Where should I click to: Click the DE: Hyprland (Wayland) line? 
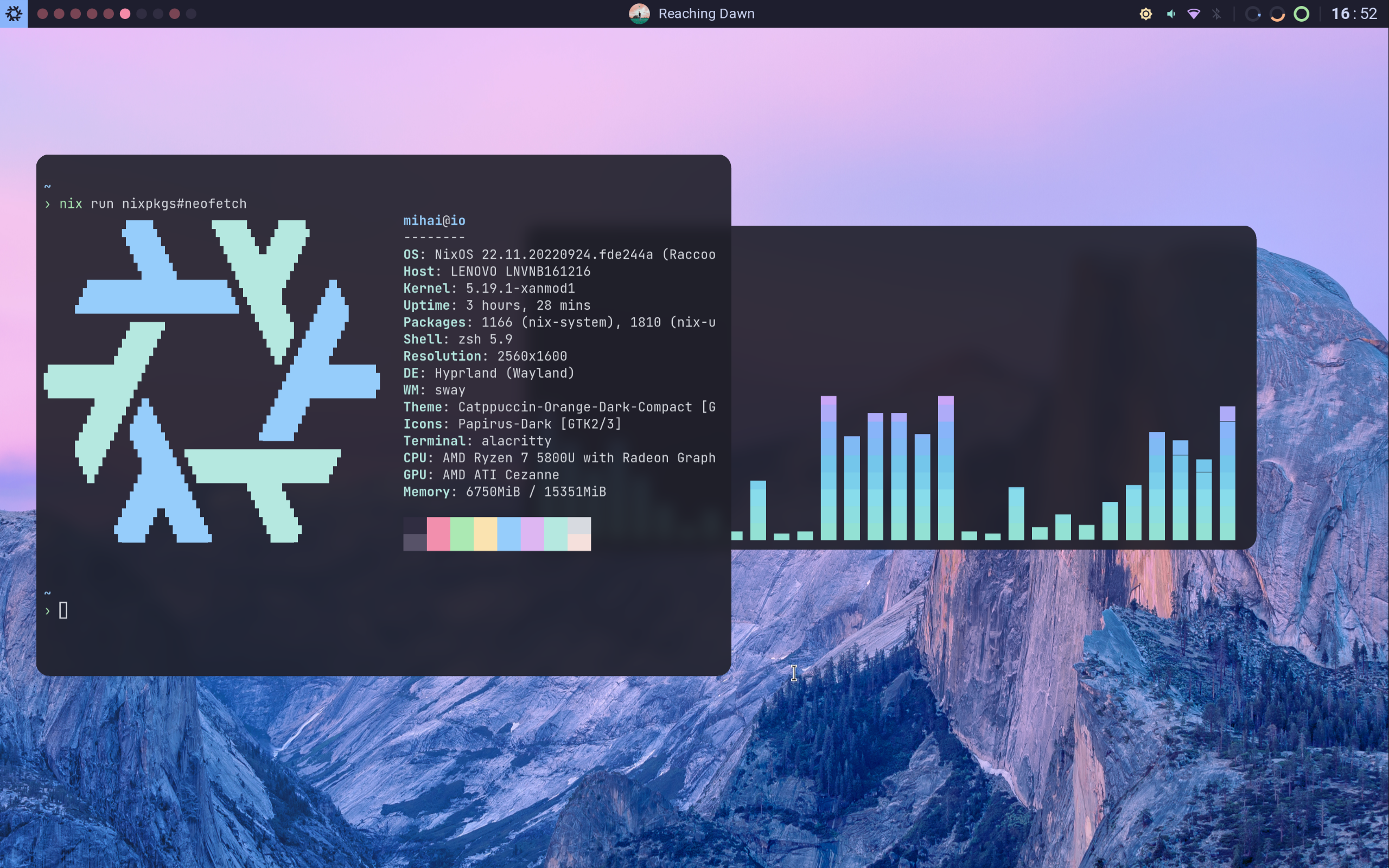[489, 373]
